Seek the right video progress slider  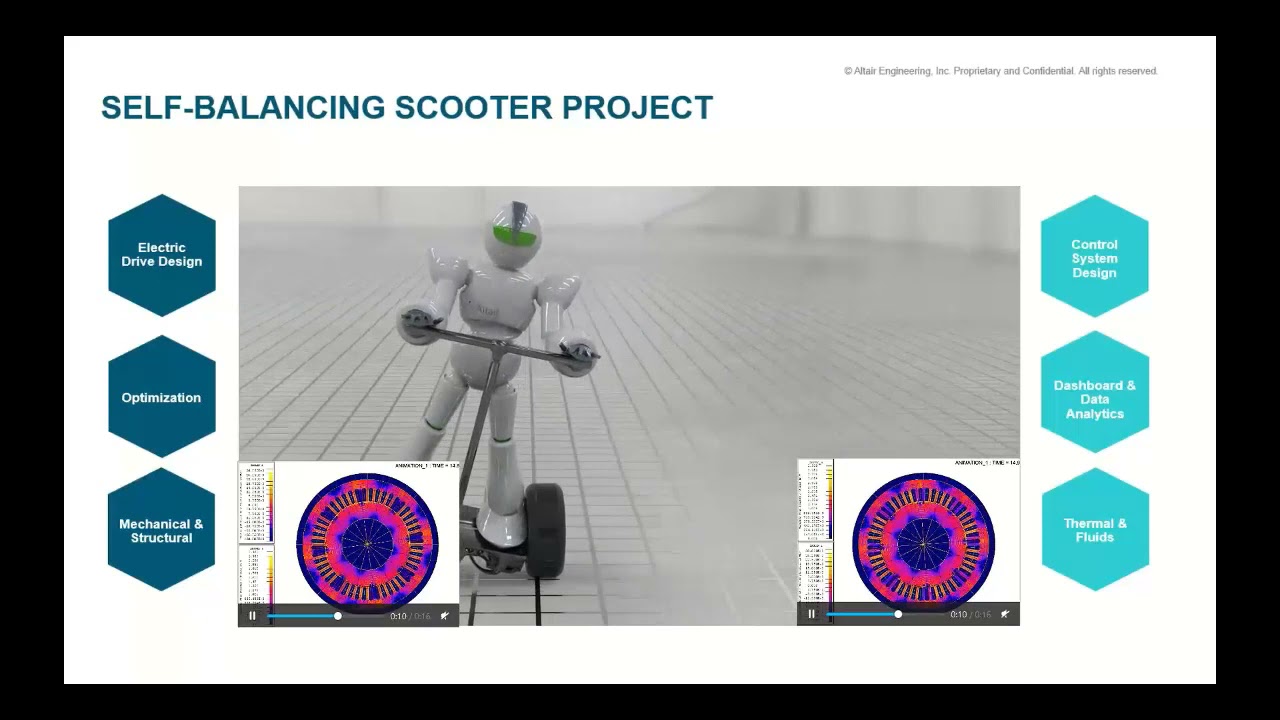886,615
